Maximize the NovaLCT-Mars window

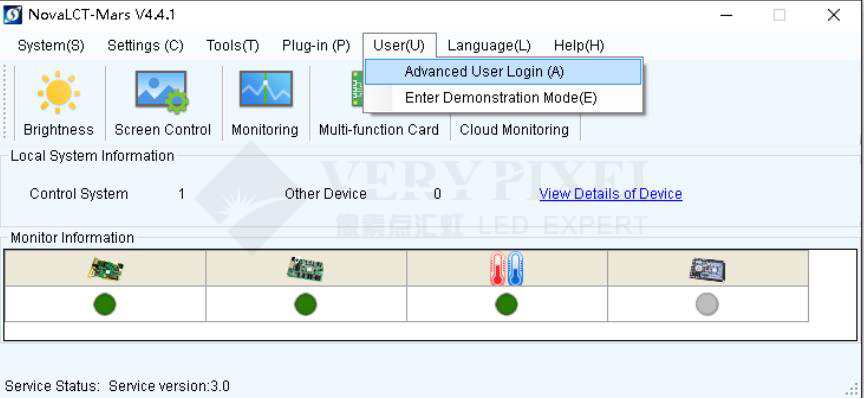779,15
